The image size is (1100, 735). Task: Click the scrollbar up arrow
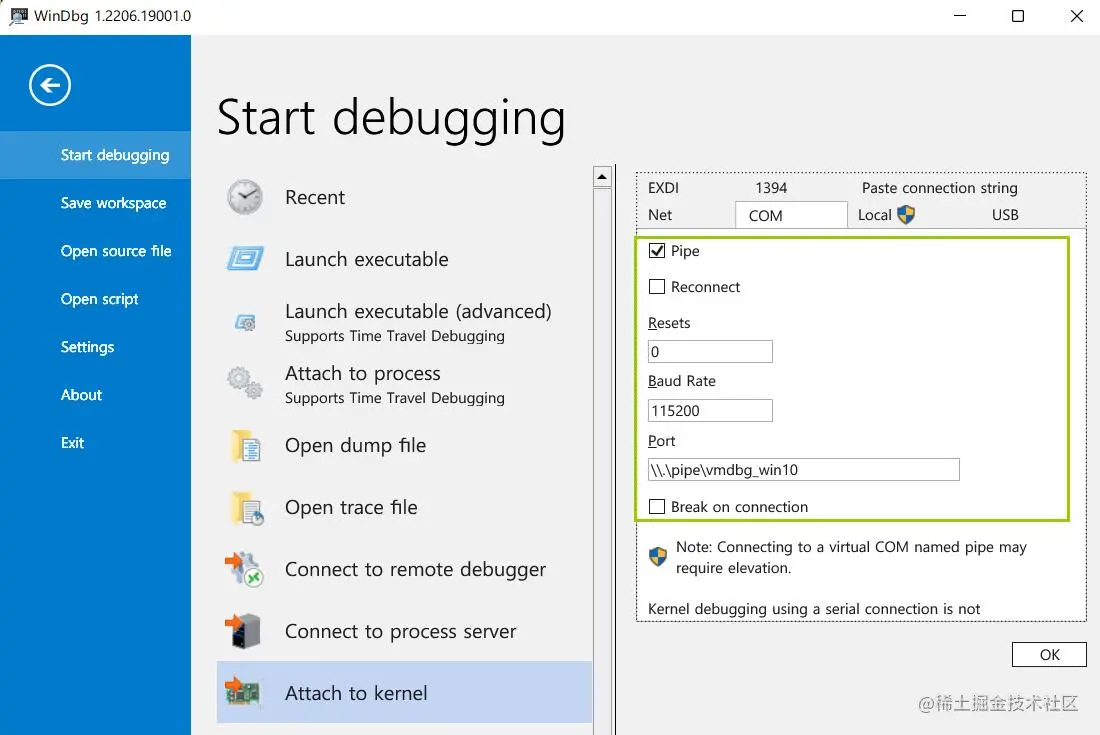point(602,177)
